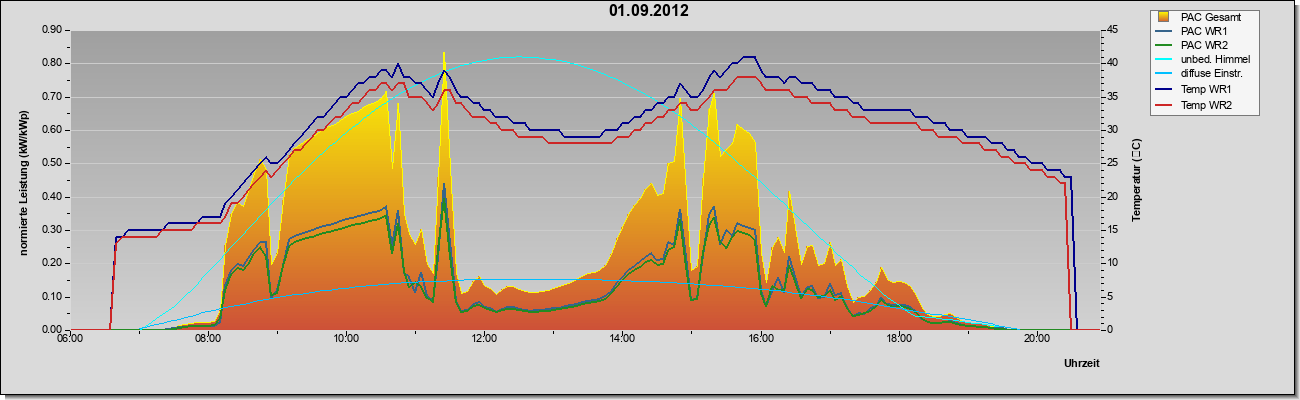Viewport: 1300px width, 400px height.
Task: Click the chart title 01.09.2012
Action: pyautogui.click(x=649, y=11)
